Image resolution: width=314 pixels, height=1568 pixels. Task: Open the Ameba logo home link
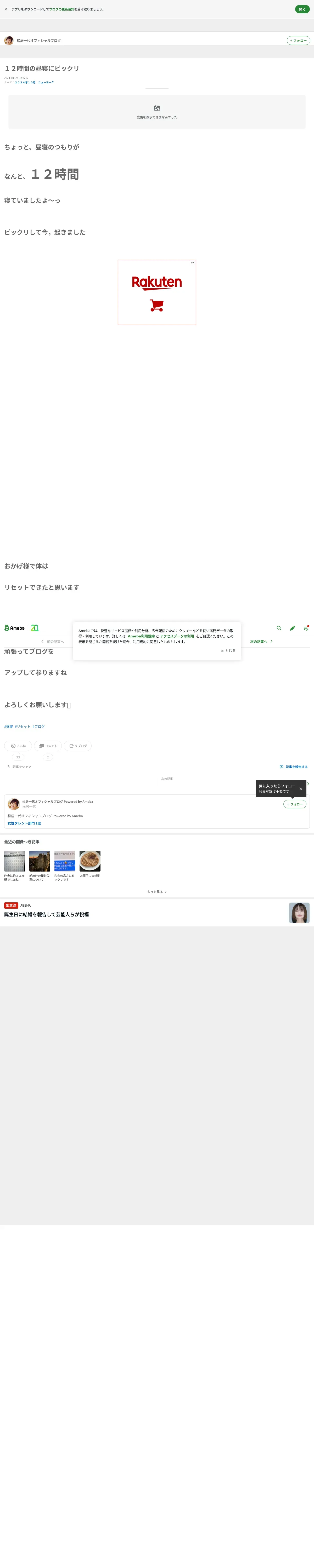(15, 627)
